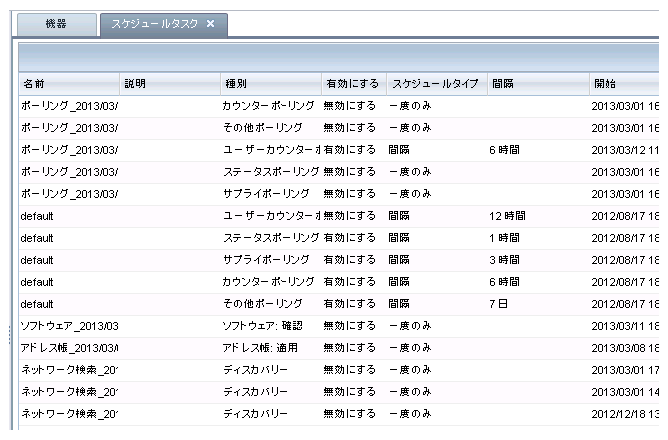Screen dimensions: 668x440
Task: Sort by the 間隔 column header
Action: pos(536,83)
